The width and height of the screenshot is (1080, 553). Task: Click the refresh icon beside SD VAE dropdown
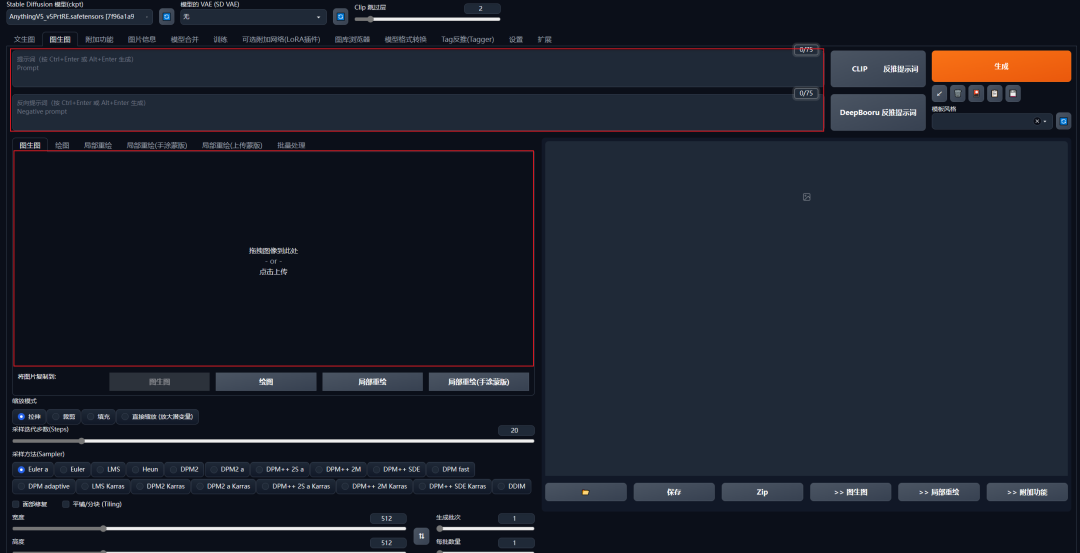tap(340, 17)
